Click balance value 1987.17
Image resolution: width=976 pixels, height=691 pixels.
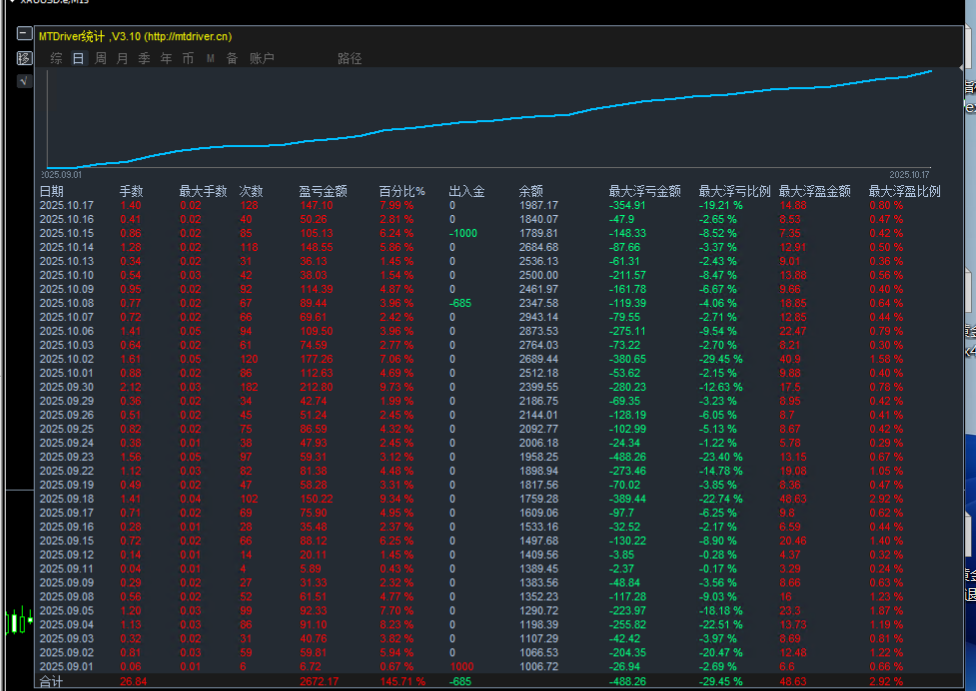pyautogui.click(x=539, y=205)
